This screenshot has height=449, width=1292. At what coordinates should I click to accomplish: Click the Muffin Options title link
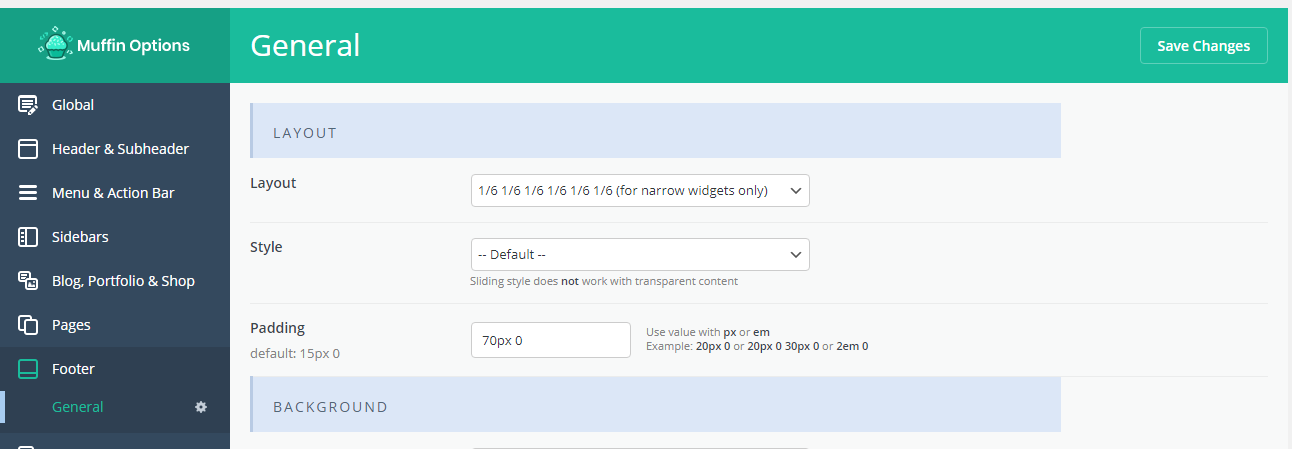click(x=133, y=45)
